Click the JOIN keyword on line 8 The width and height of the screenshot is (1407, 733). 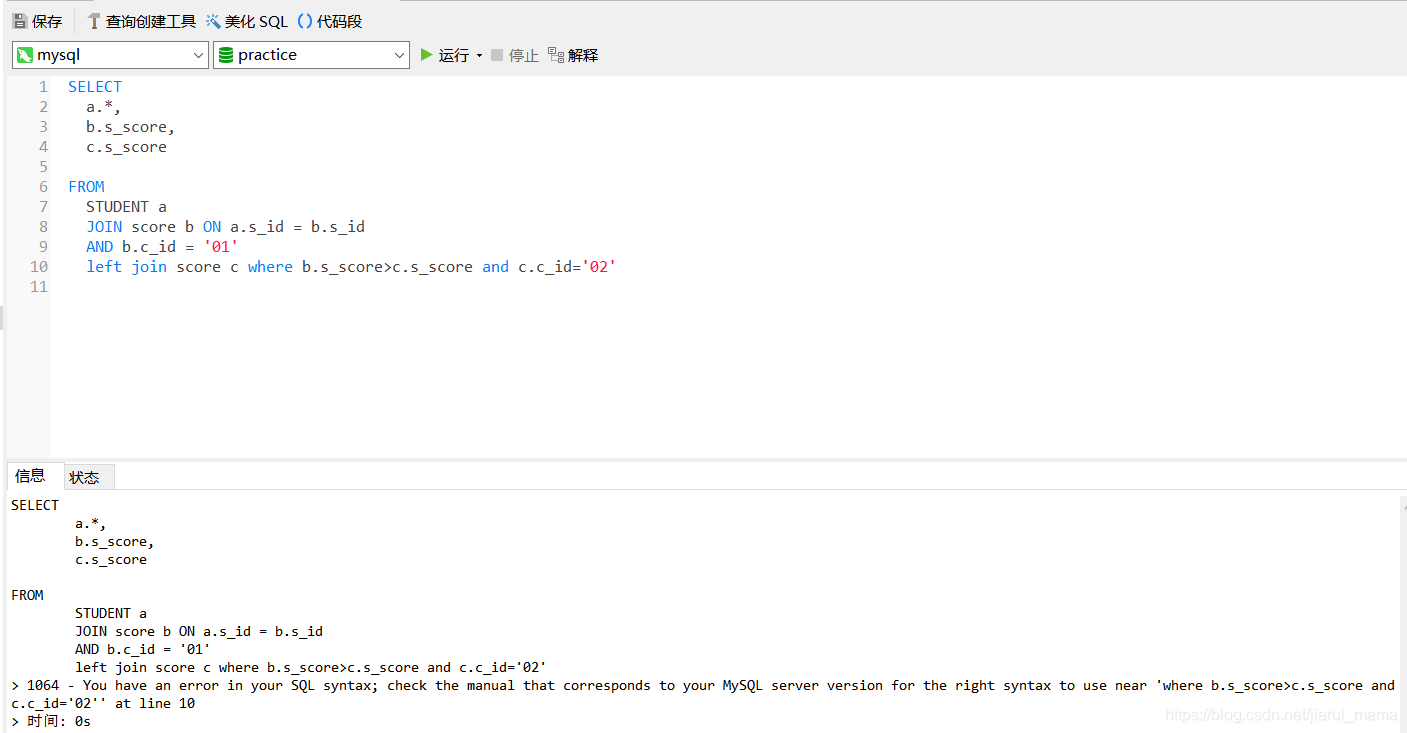[x=104, y=227]
